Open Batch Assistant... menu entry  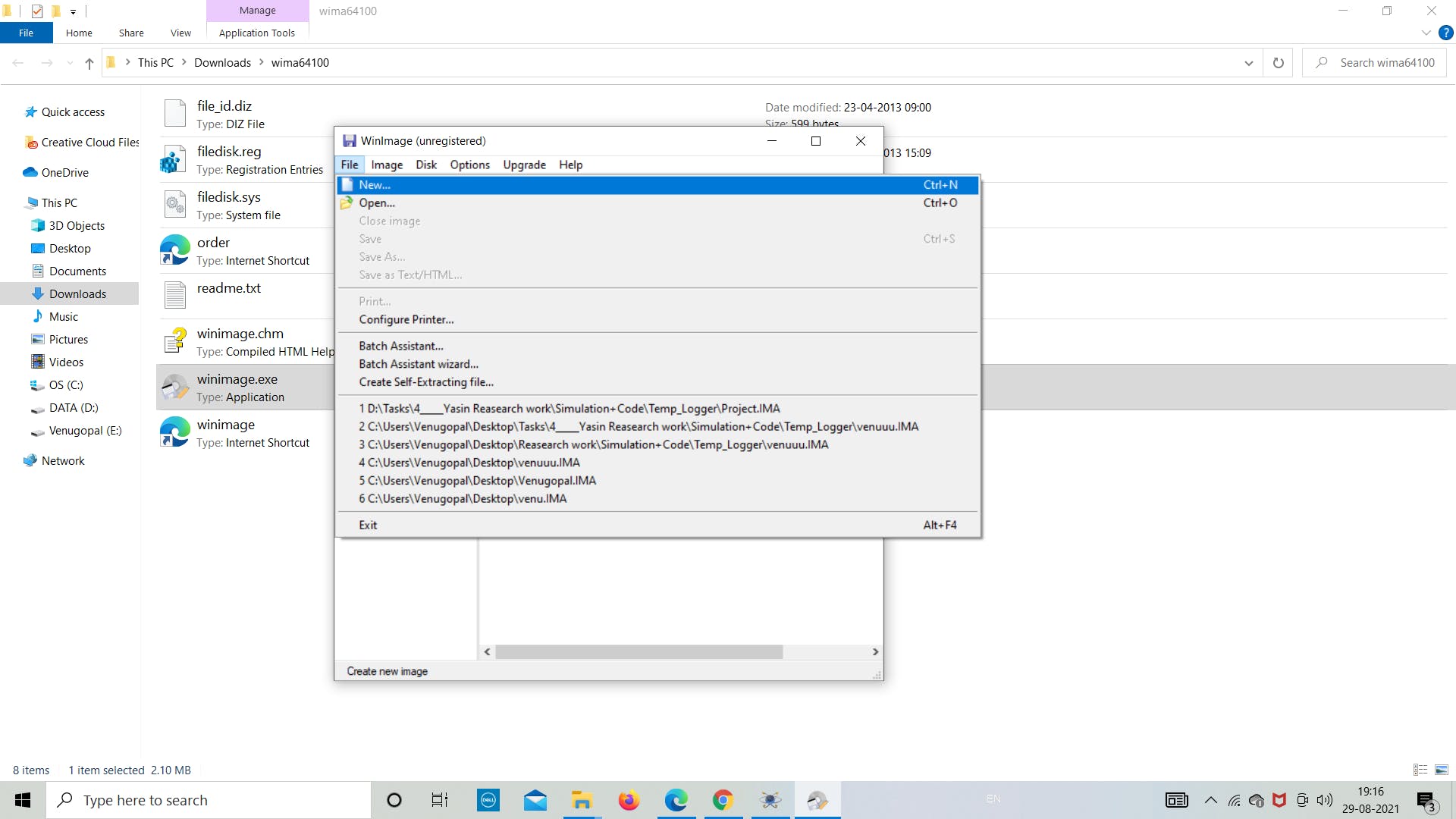(657, 347)
